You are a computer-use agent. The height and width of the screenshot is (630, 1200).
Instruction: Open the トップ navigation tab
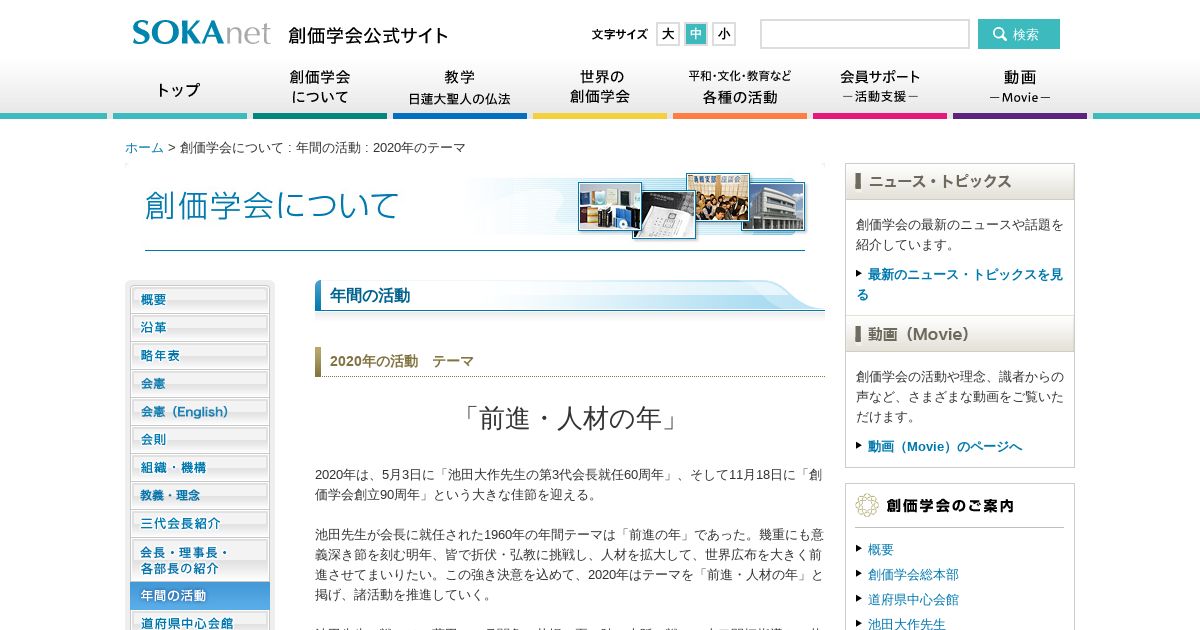pos(179,90)
